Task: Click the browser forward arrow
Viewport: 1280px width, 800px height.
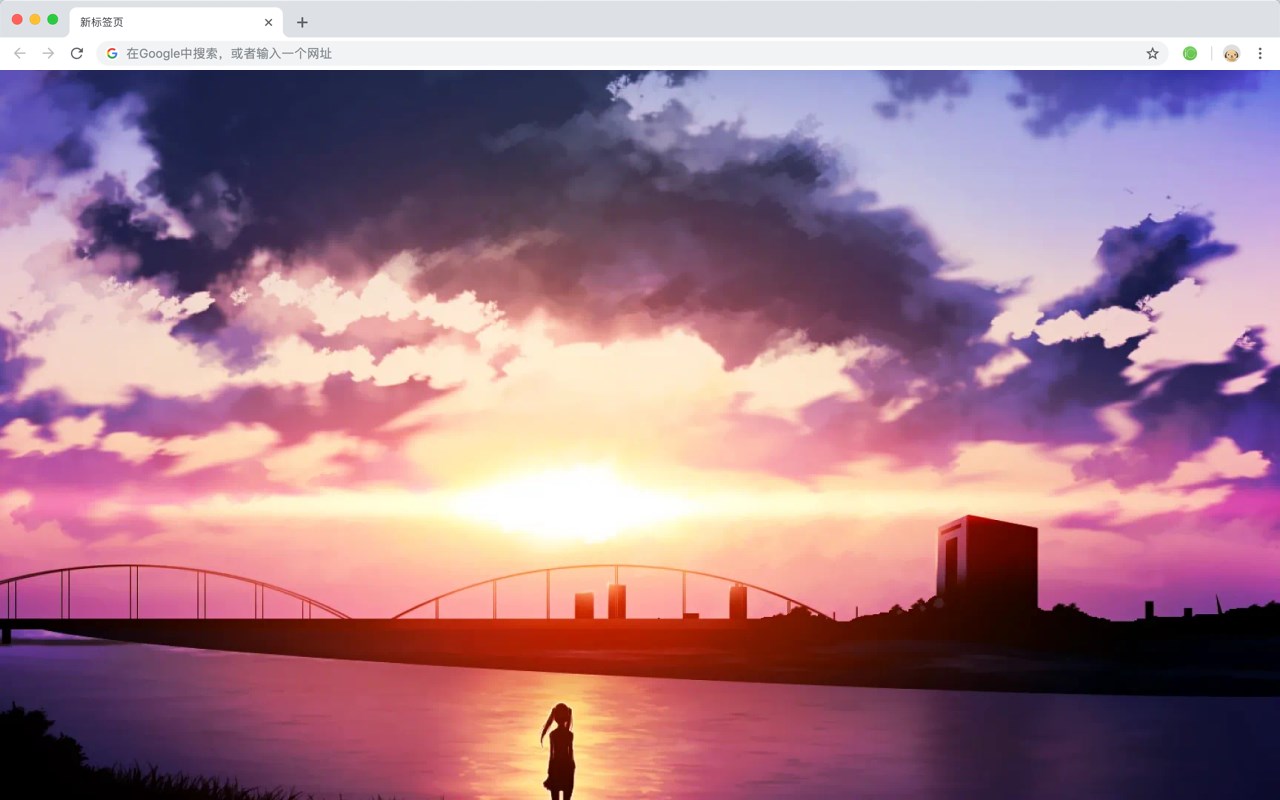Action: click(48, 53)
